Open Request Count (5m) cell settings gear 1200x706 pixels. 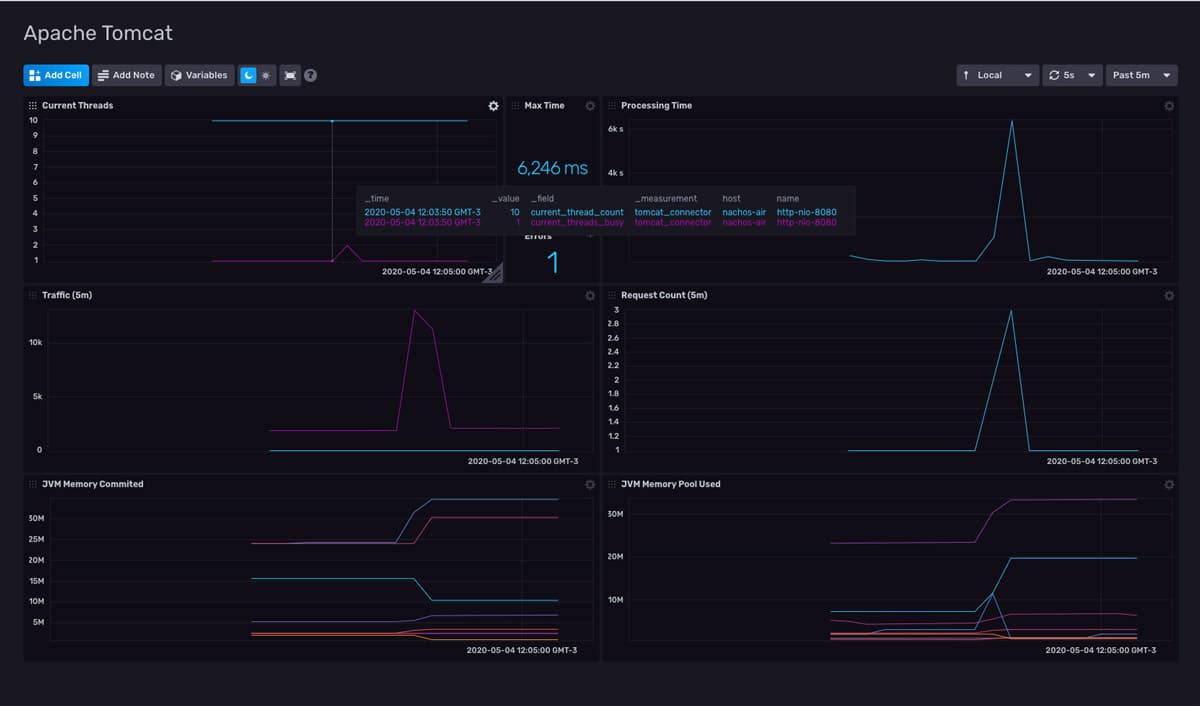point(1169,296)
